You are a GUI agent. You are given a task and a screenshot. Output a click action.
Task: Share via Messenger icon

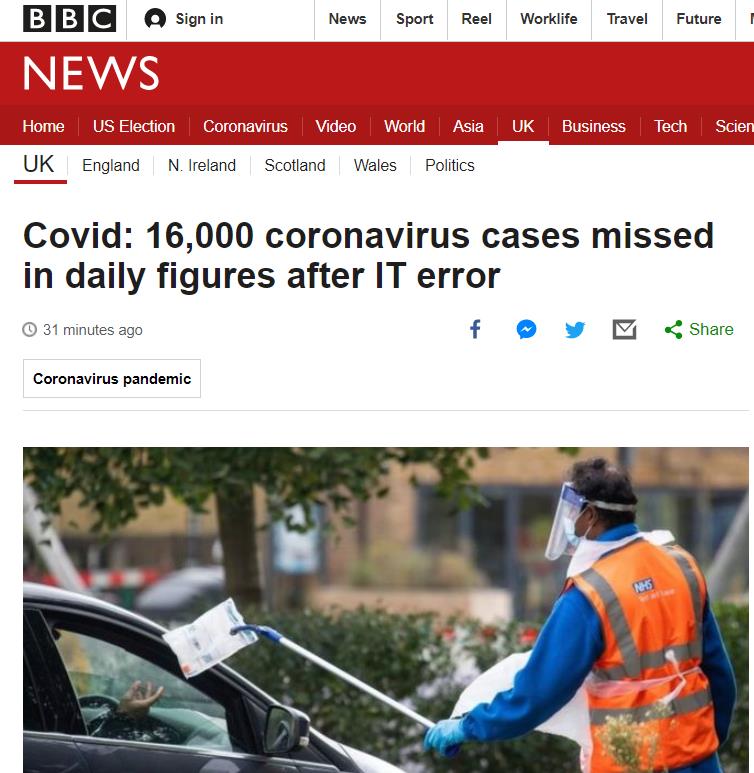tap(526, 329)
